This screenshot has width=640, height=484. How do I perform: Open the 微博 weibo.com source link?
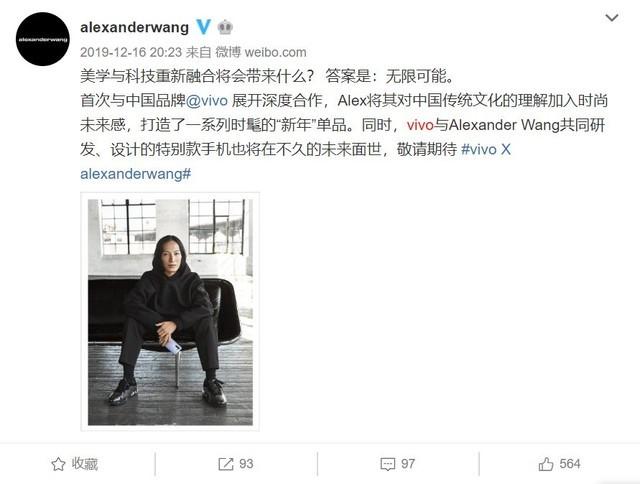pyautogui.click(x=261, y=52)
